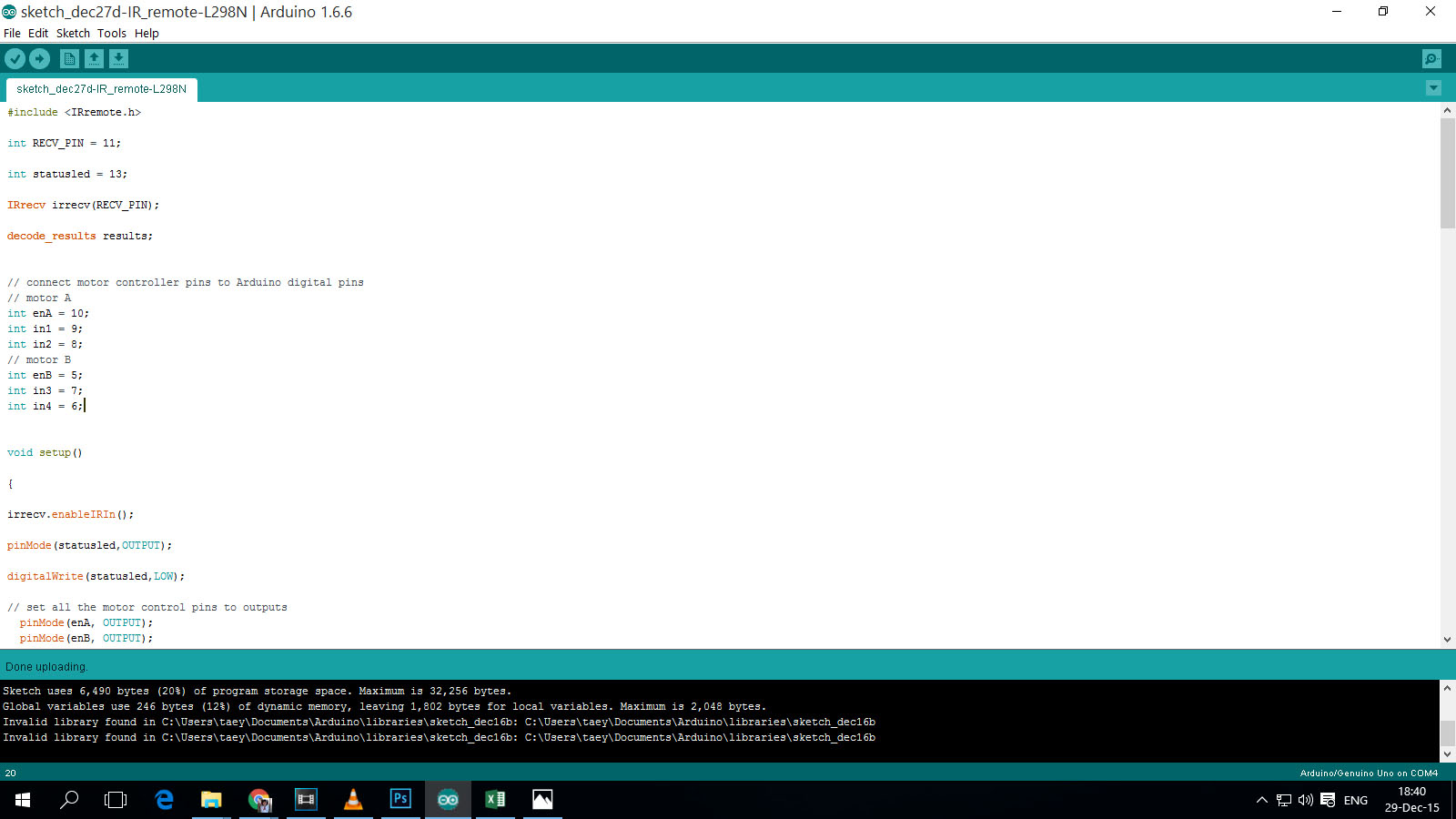Click the editor scrollbar up arrow
This screenshot has width=1456, height=819.
[1447, 110]
